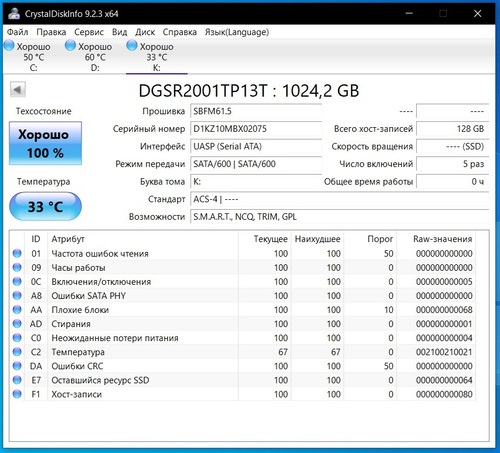Click status dot for Ошибки CRC row
The width and height of the screenshot is (500, 453).
click(17, 366)
